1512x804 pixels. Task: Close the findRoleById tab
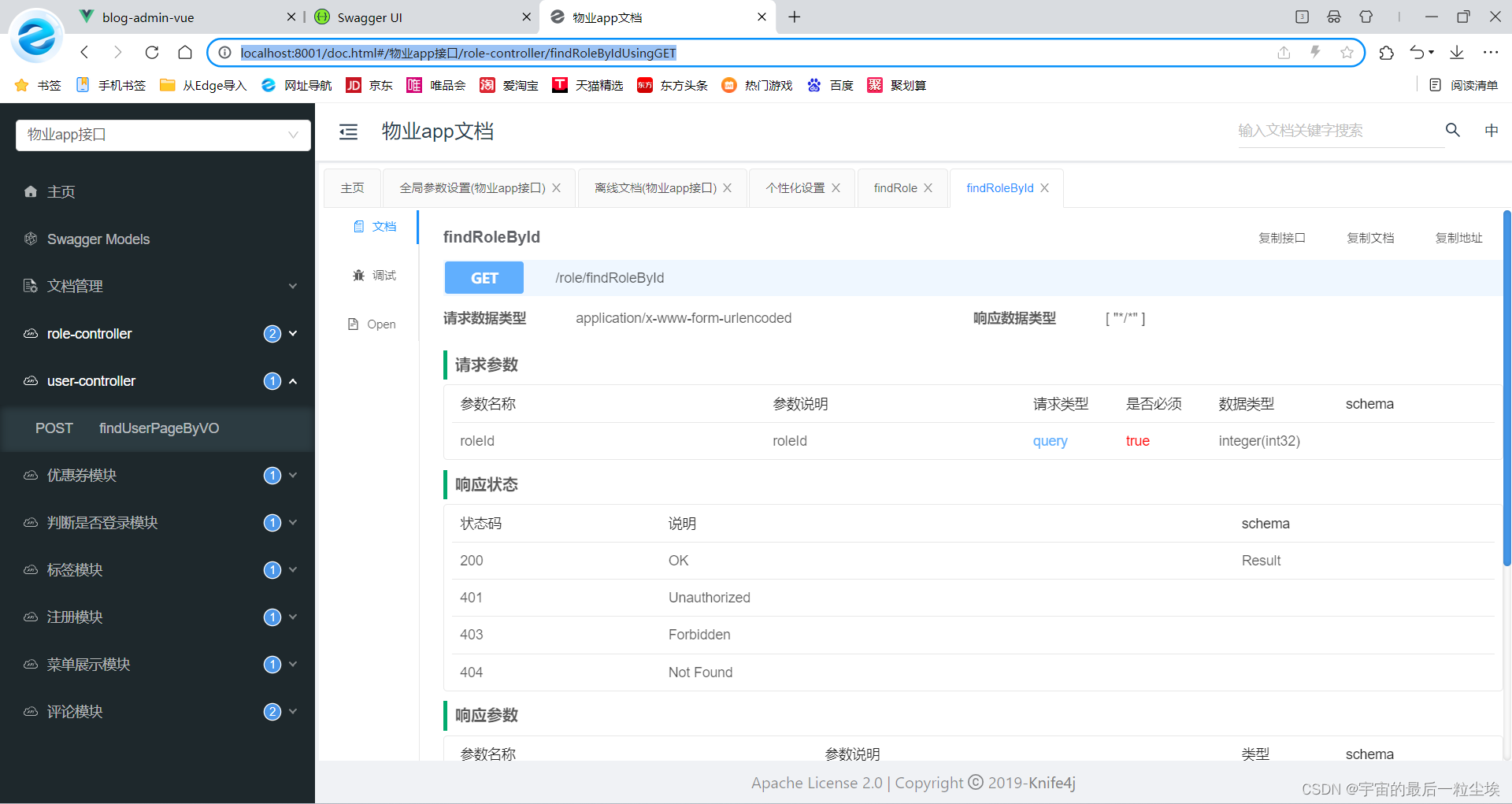point(1044,188)
